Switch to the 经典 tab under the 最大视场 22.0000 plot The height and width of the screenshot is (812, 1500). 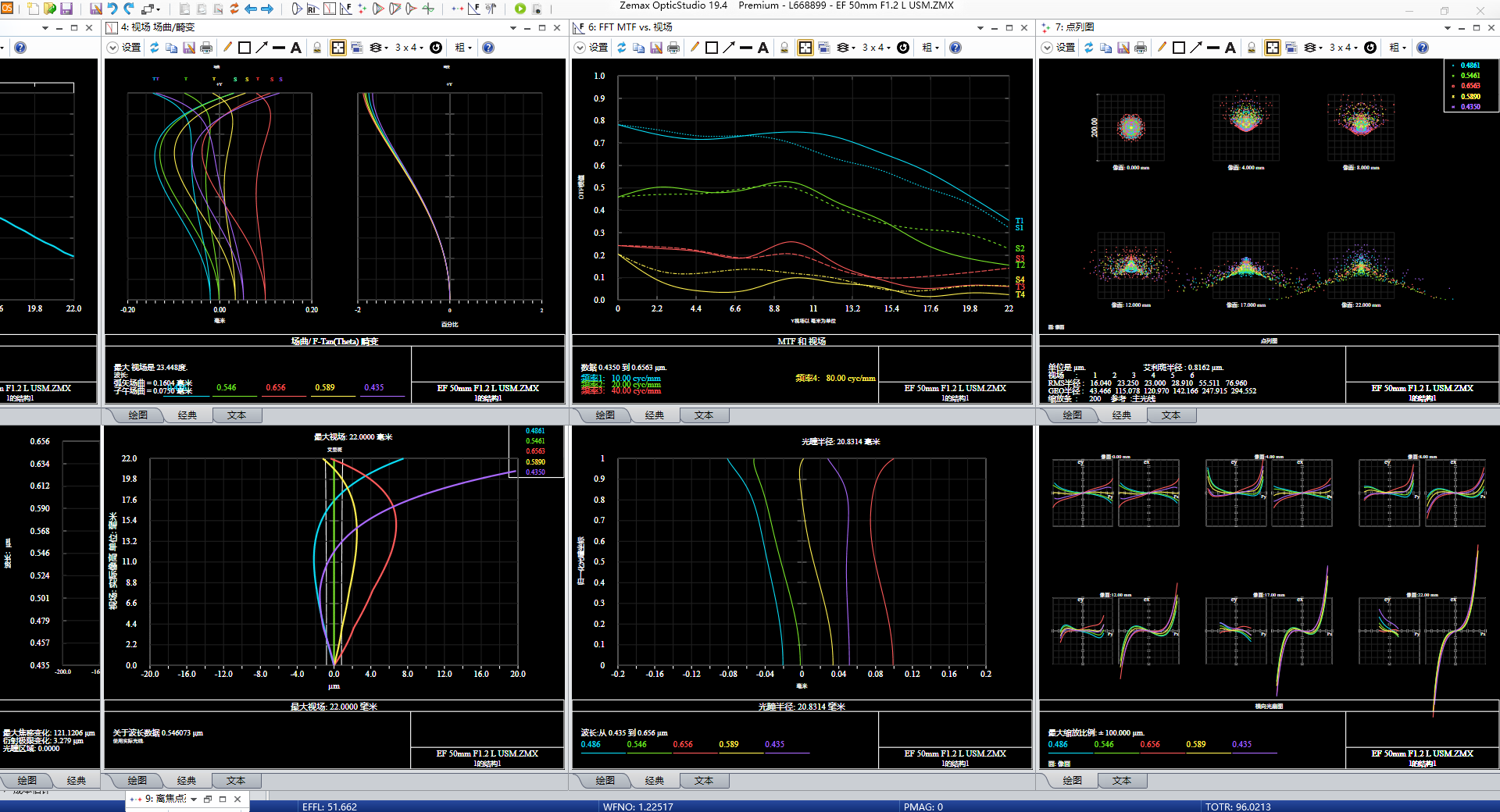(x=187, y=781)
